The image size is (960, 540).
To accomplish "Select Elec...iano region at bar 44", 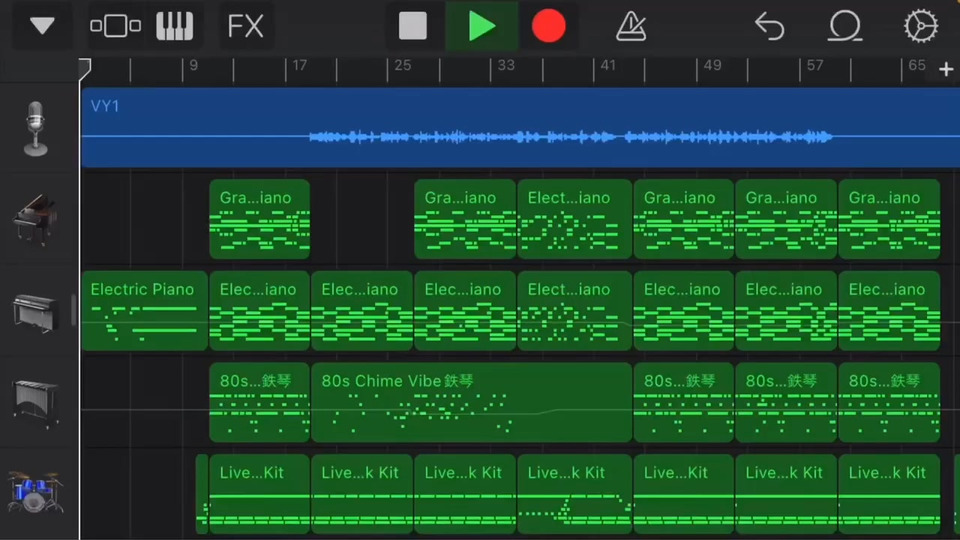I will 683,310.
